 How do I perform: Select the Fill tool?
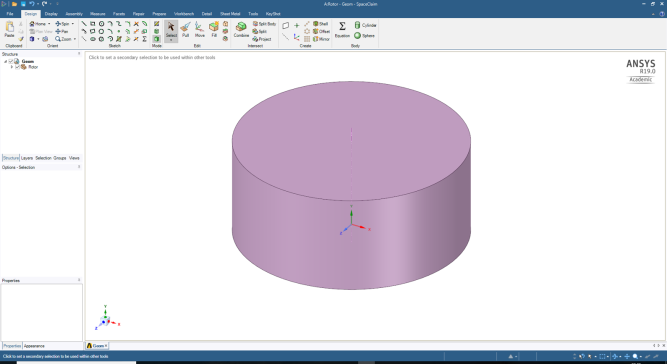(214, 30)
